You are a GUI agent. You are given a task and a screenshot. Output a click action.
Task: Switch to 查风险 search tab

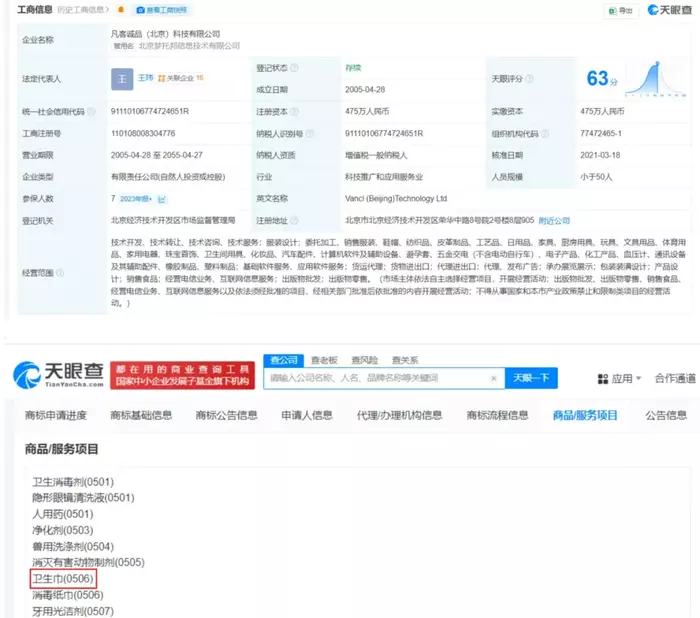pyautogui.click(x=363, y=360)
